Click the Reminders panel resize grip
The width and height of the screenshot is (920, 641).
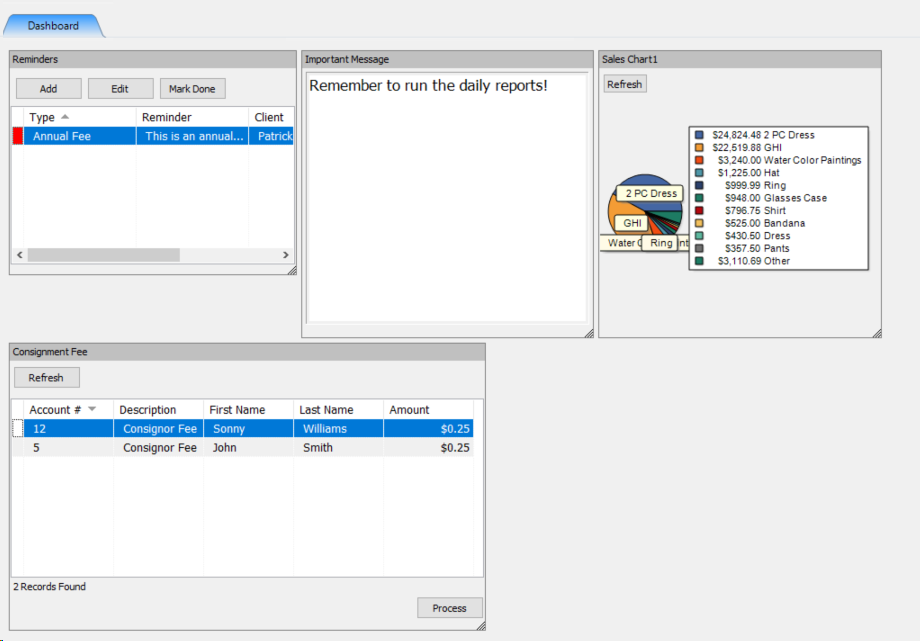[x=292, y=271]
